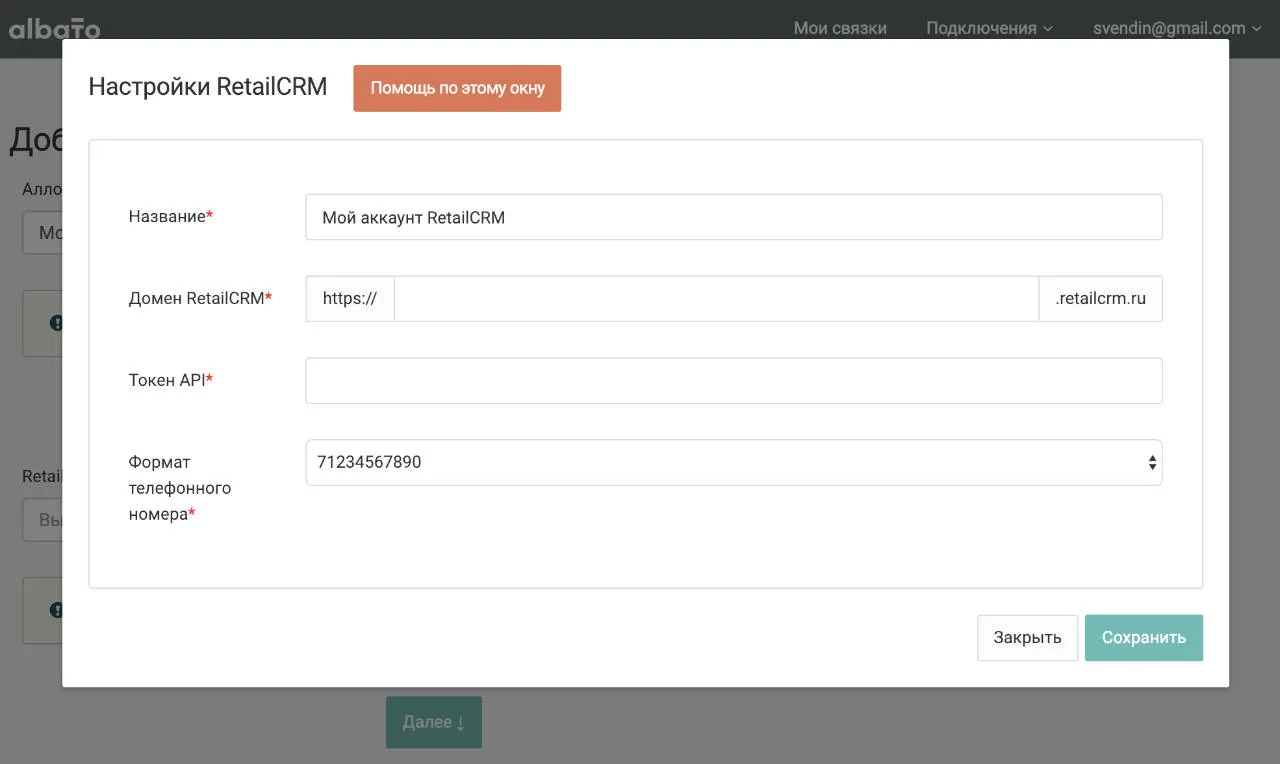Click the Помощь по этому окну button
This screenshot has height=764, width=1280.
[457, 88]
